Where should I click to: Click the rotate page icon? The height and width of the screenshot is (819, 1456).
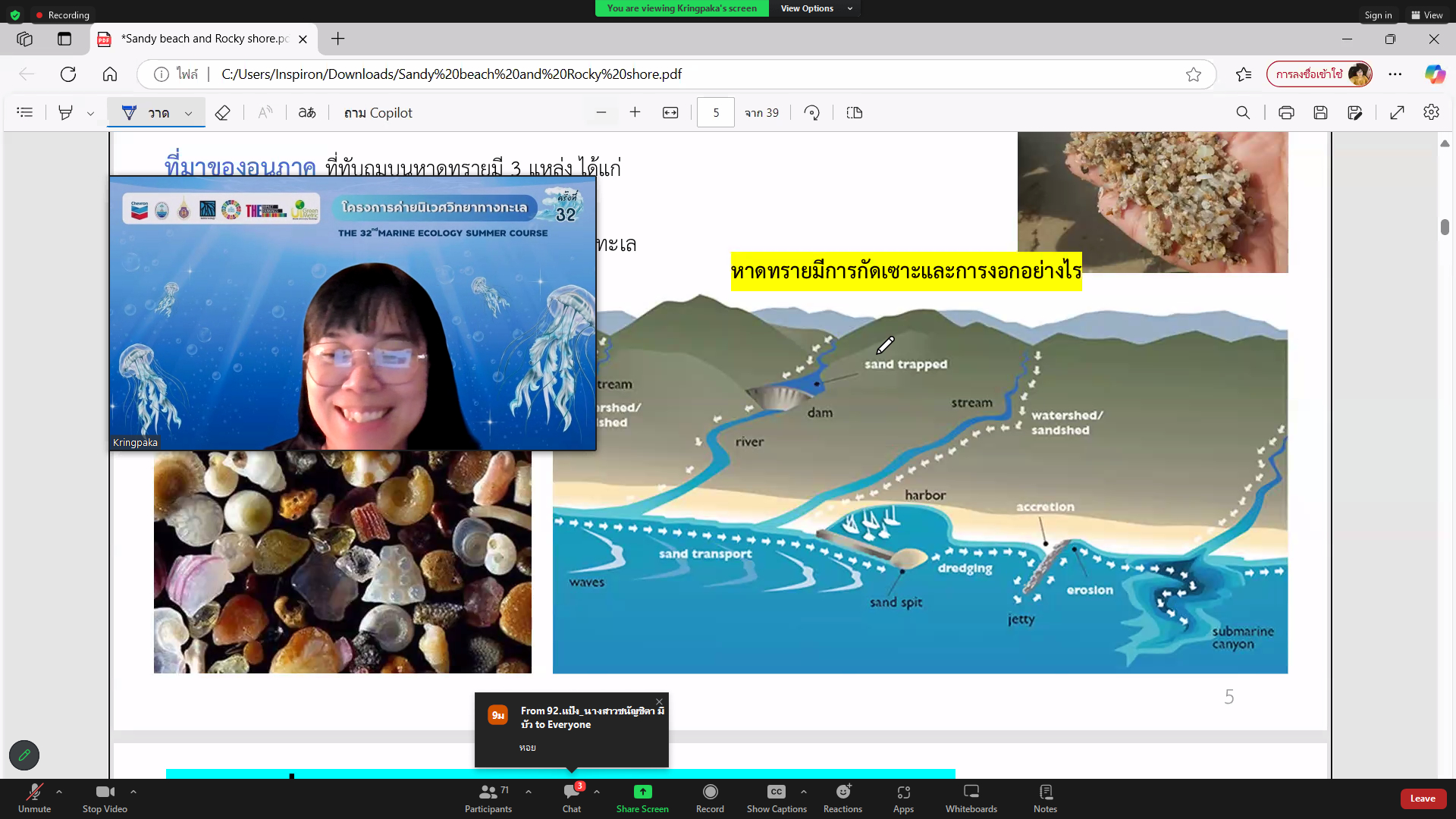(x=811, y=113)
